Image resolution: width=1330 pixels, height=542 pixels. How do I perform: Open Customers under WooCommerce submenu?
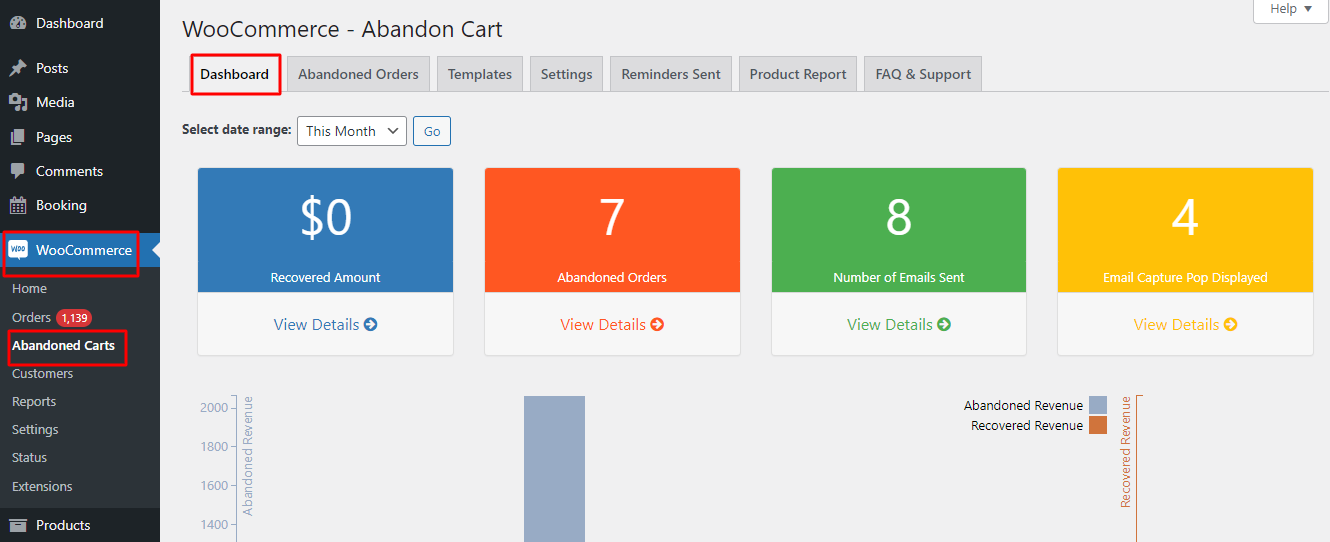pos(42,373)
